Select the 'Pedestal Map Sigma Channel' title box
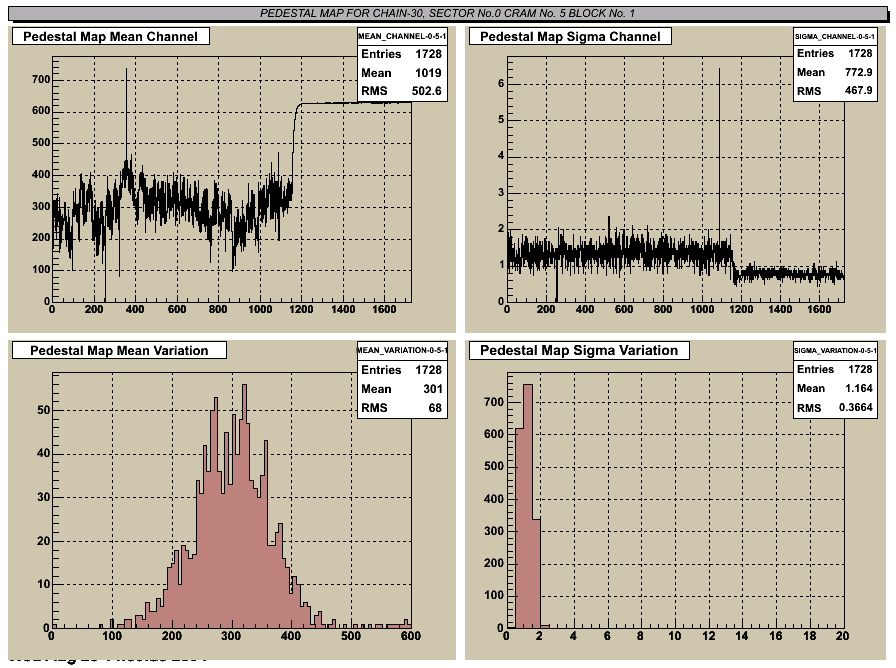Screen dimensions: 896x668 (570, 37)
